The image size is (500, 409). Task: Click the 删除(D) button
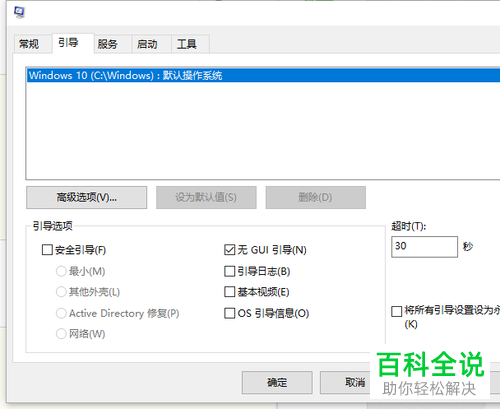pos(315,197)
